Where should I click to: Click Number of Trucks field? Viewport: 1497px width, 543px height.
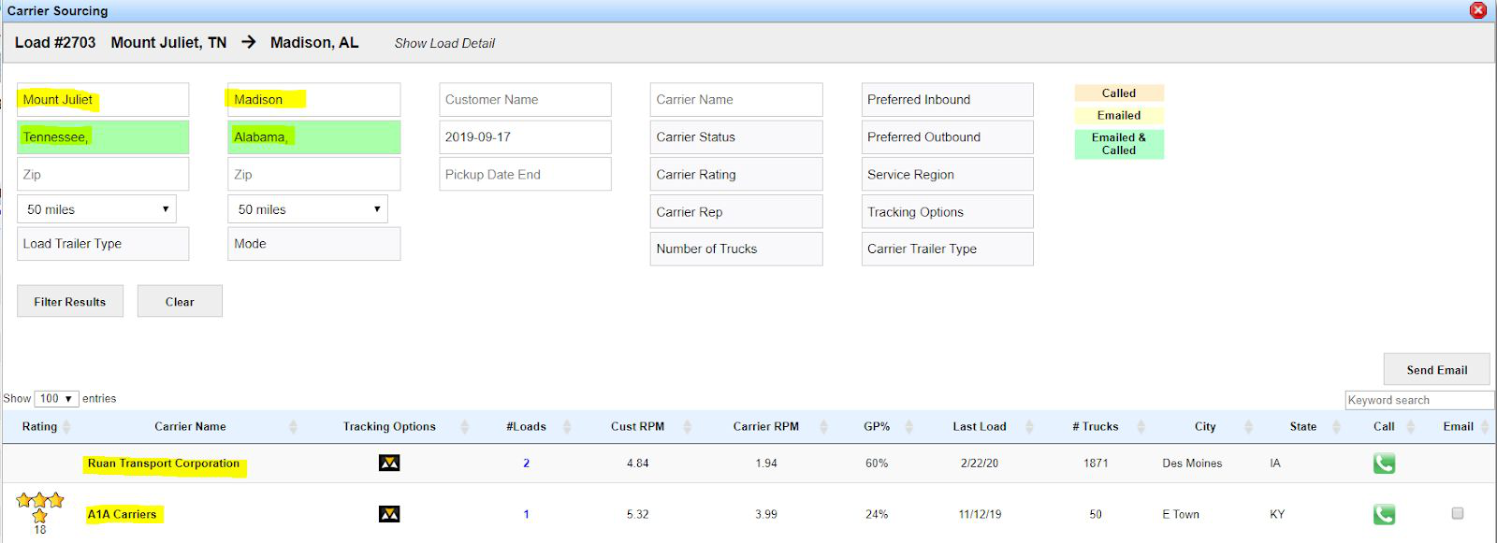[x=736, y=249]
